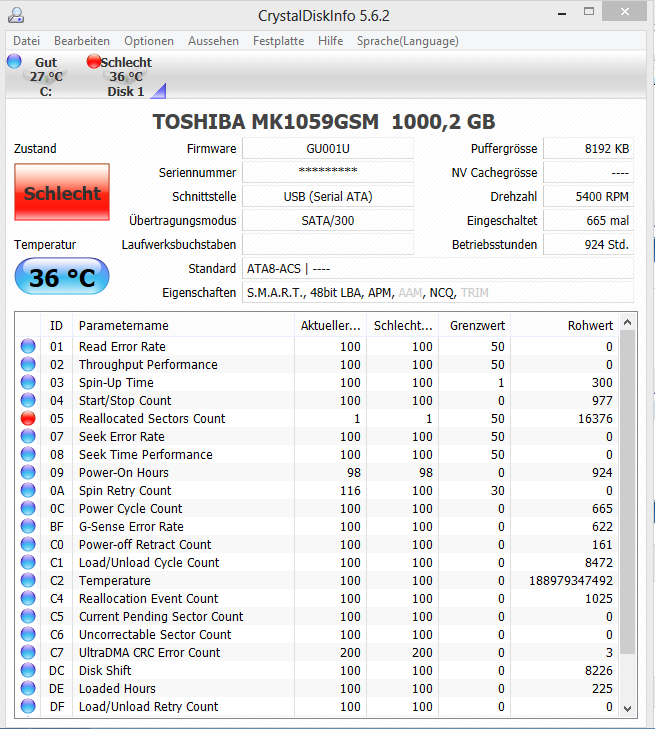Open the Optionen menu
Viewport: 655px width, 729px height.
pos(149,41)
